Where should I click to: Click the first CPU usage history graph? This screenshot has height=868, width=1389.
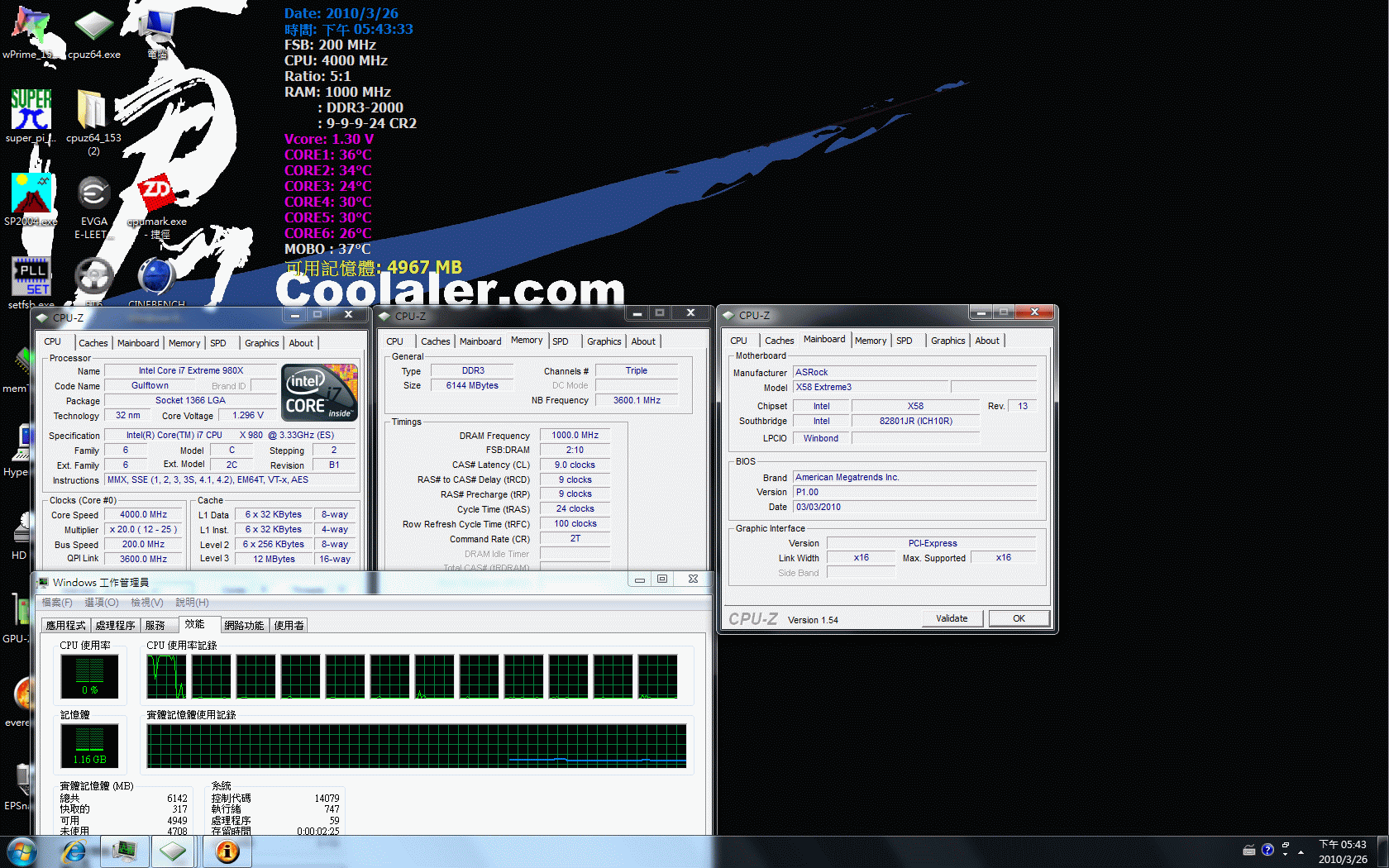[167, 677]
